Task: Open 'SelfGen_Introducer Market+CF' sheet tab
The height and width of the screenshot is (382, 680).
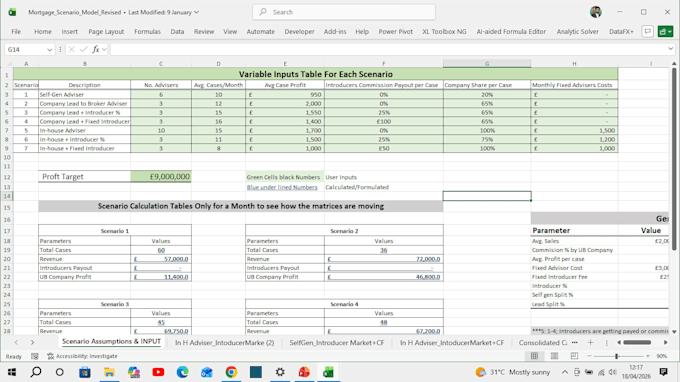Action: (x=337, y=343)
